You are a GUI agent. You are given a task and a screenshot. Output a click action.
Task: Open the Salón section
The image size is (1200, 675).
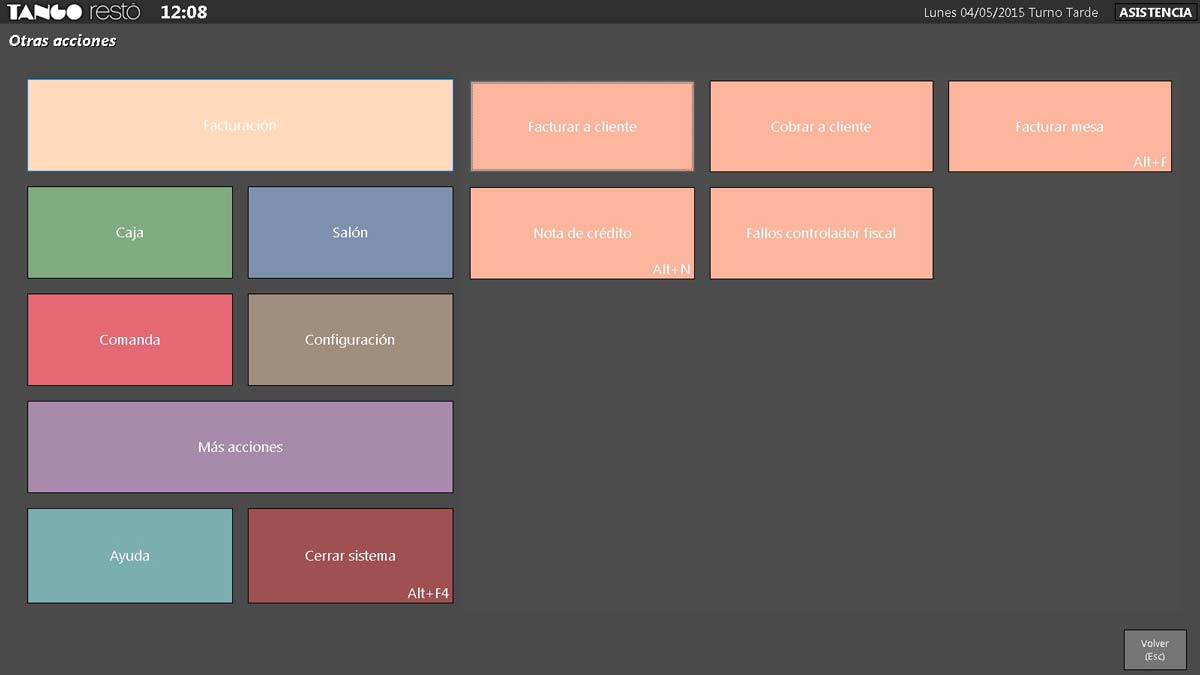[x=350, y=232]
